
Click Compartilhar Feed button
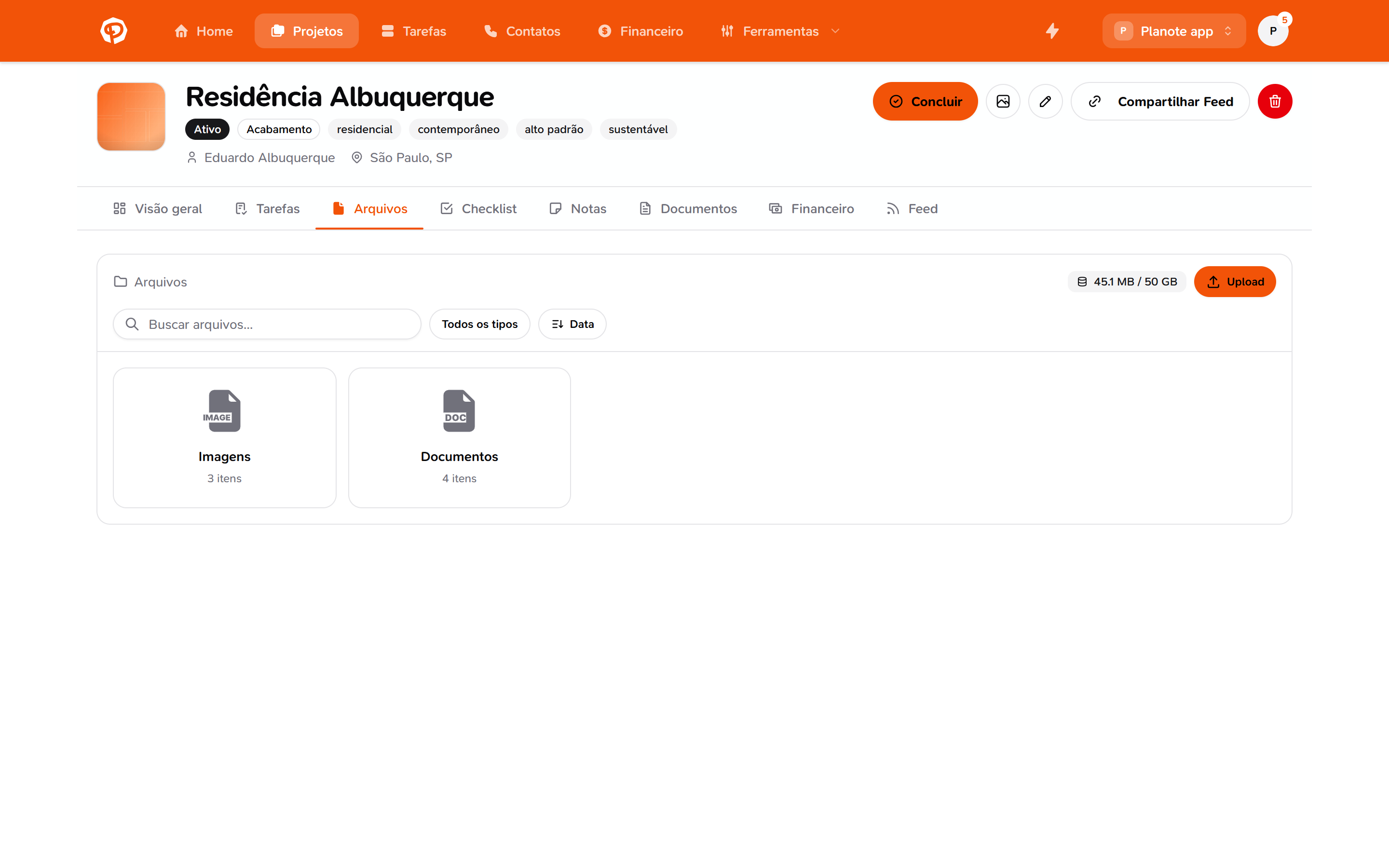(x=1160, y=101)
